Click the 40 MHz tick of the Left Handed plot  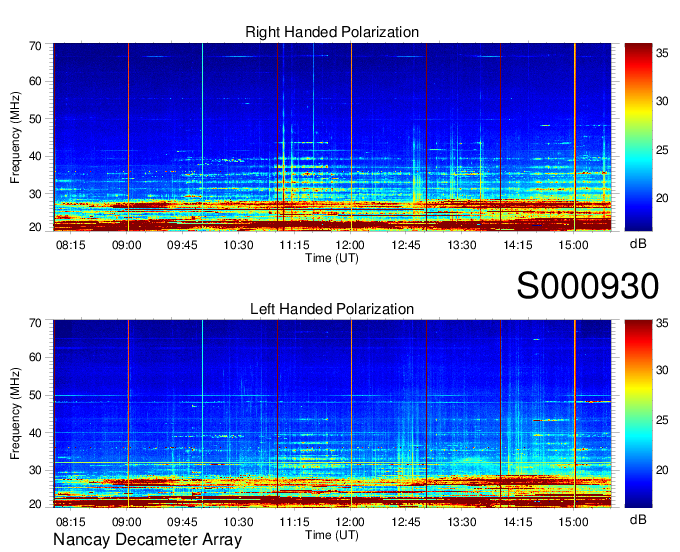(x=35, y=432)
